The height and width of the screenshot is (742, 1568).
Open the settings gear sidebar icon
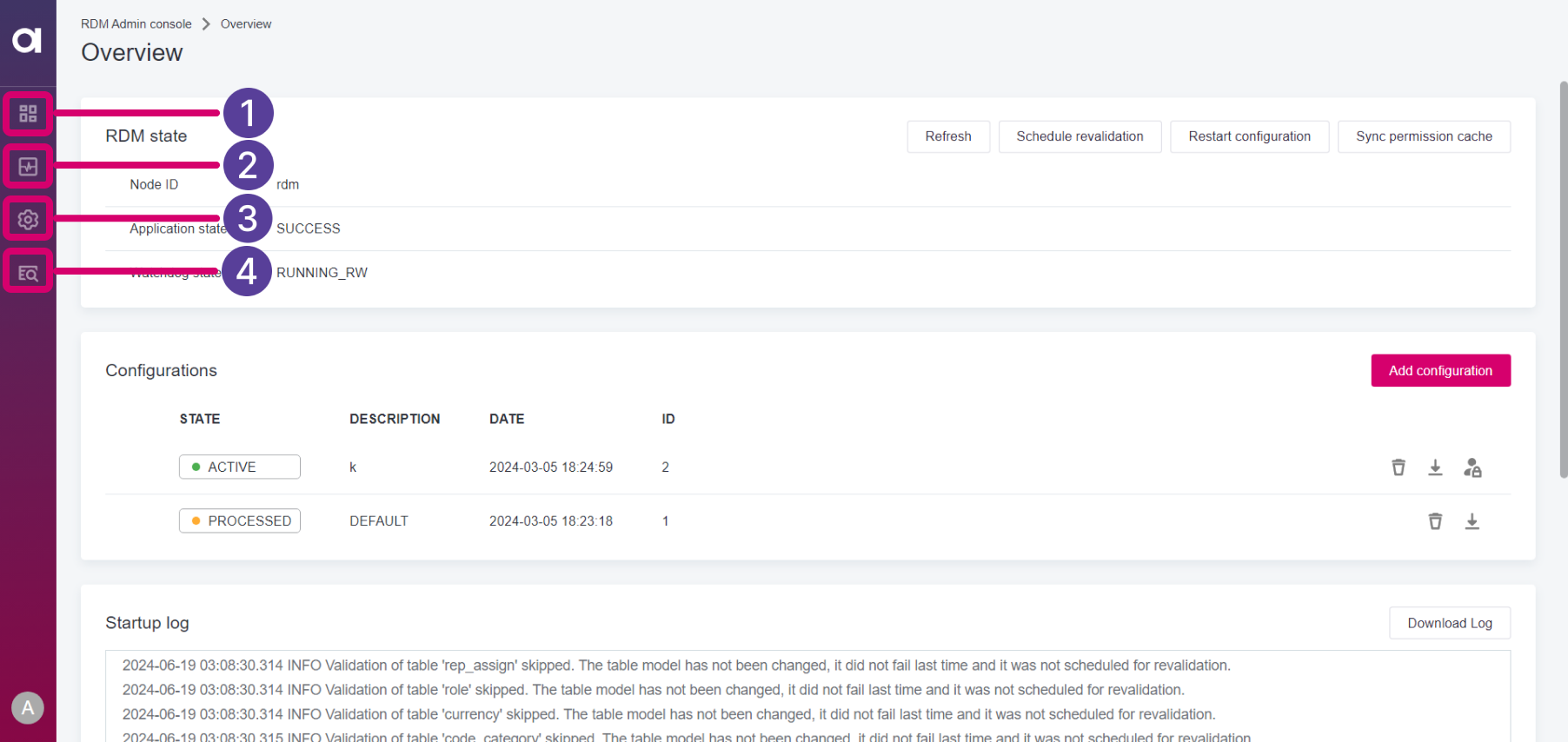(x=28, y=219)
